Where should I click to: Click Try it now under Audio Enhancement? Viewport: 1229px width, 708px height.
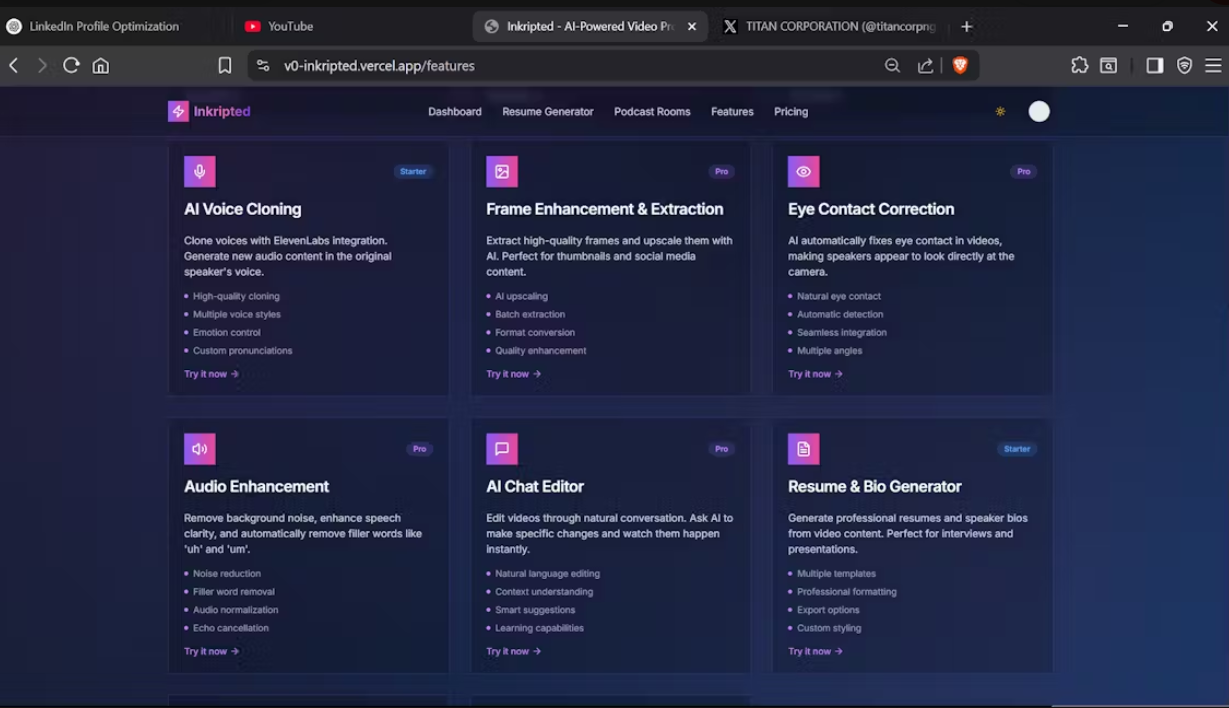coord(211,651)
